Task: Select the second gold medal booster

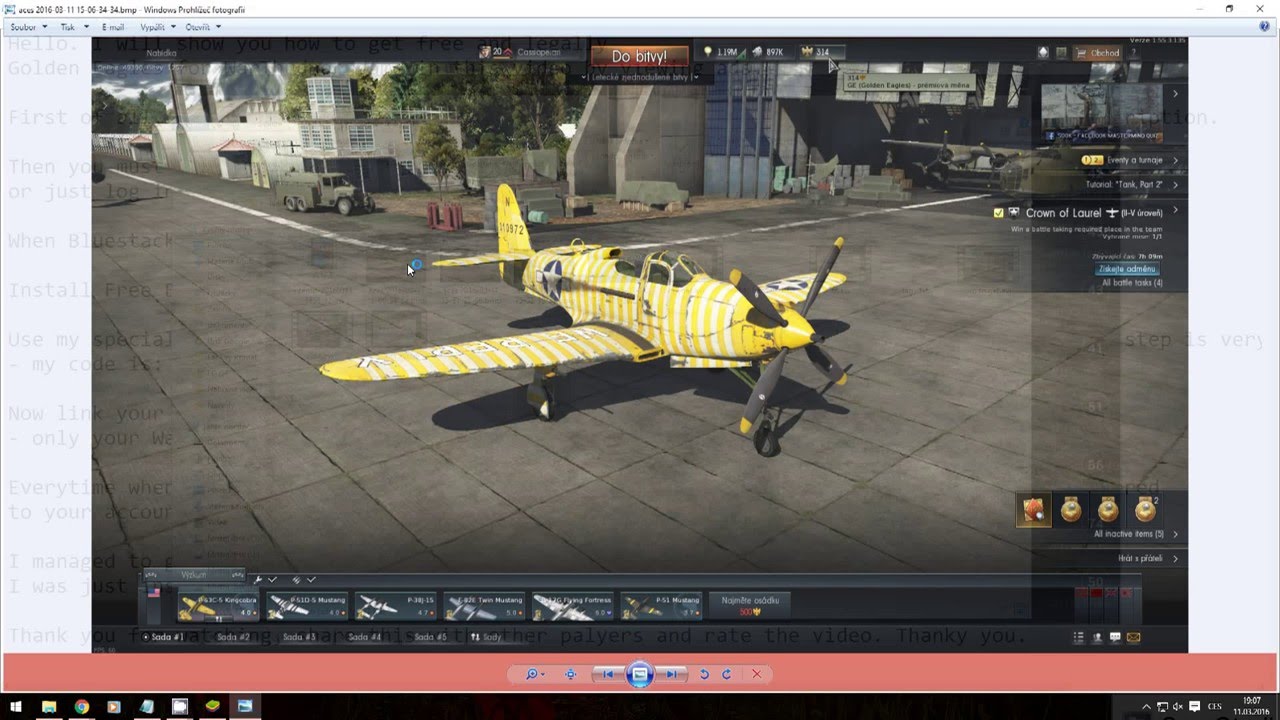Action: pos(1071,510)
